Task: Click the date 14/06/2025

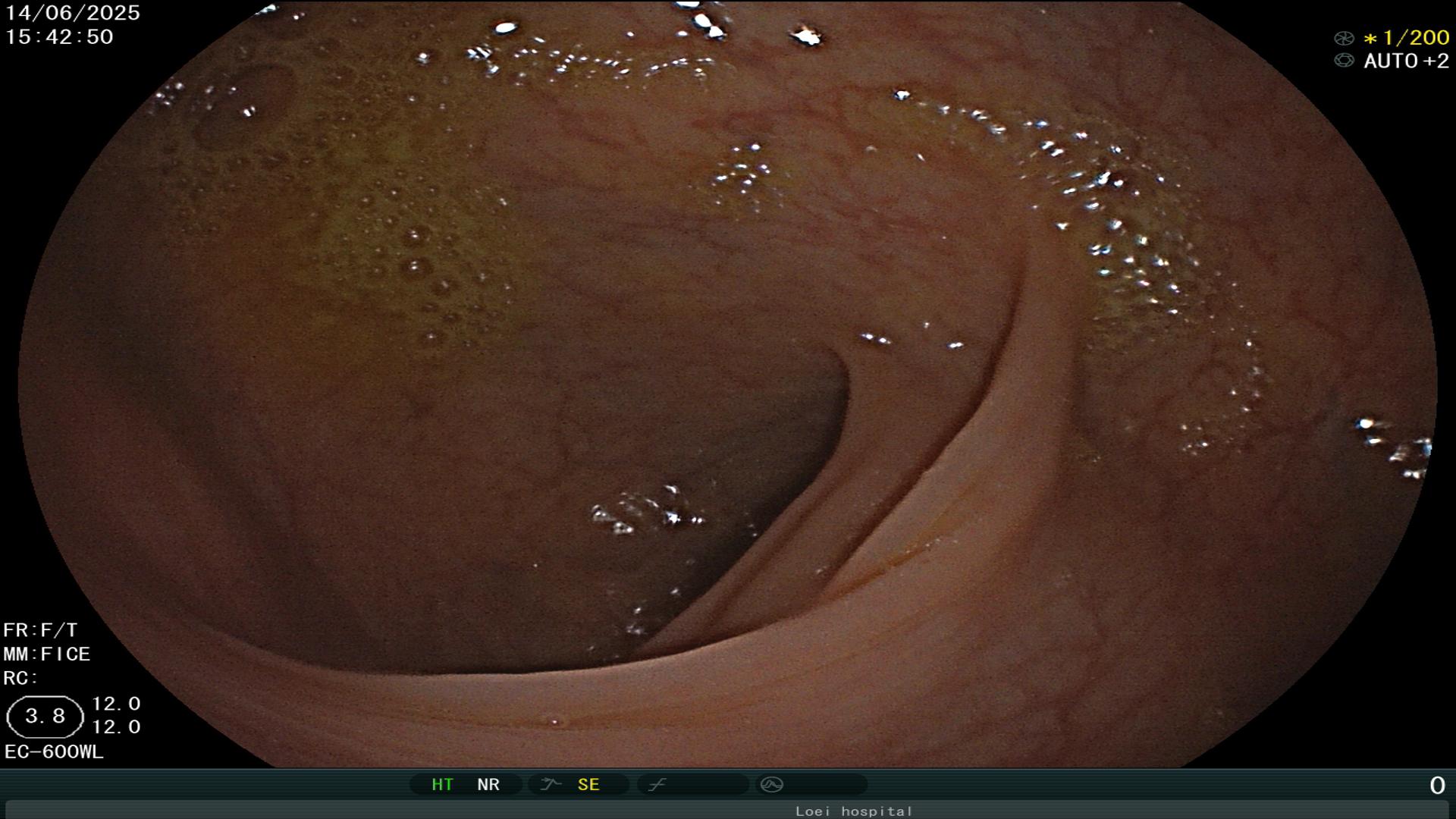Action: (73, 13)
